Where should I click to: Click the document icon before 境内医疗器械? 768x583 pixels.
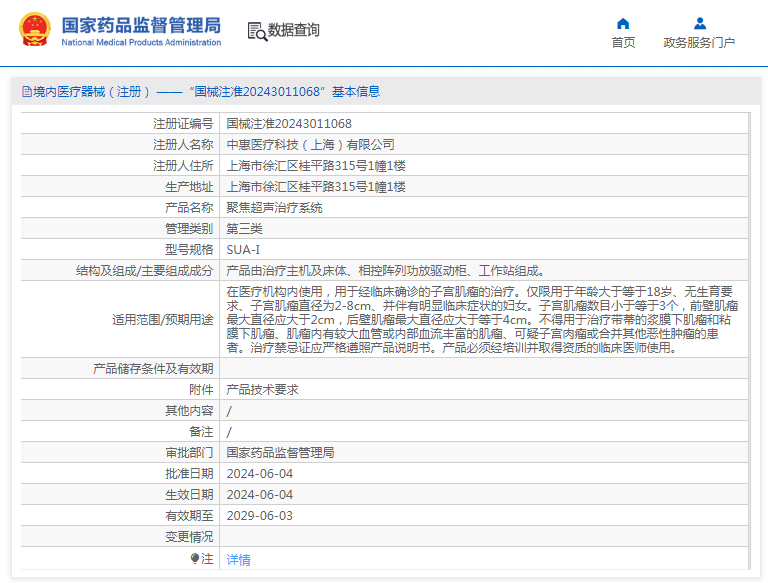tap(26, 92)
